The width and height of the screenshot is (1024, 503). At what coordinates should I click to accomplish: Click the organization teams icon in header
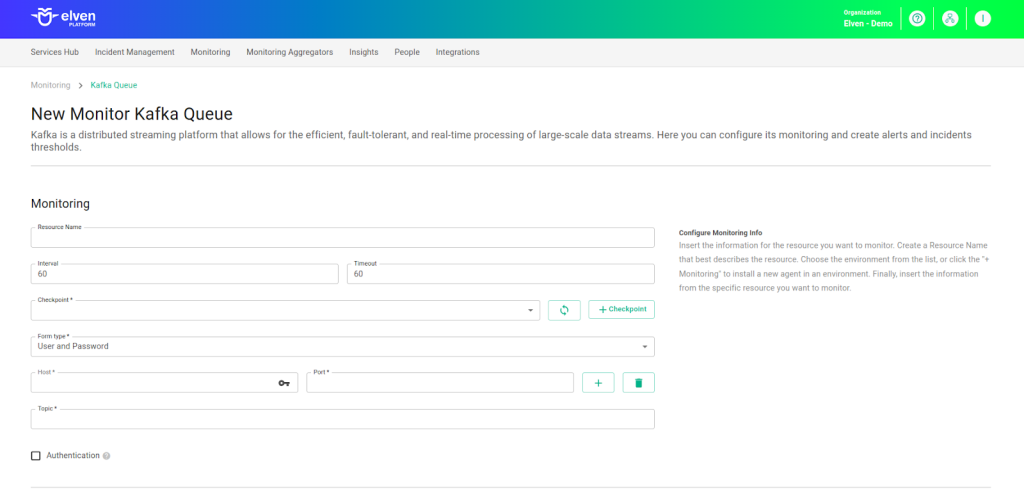pyautogui.click(x=950, y=19)
